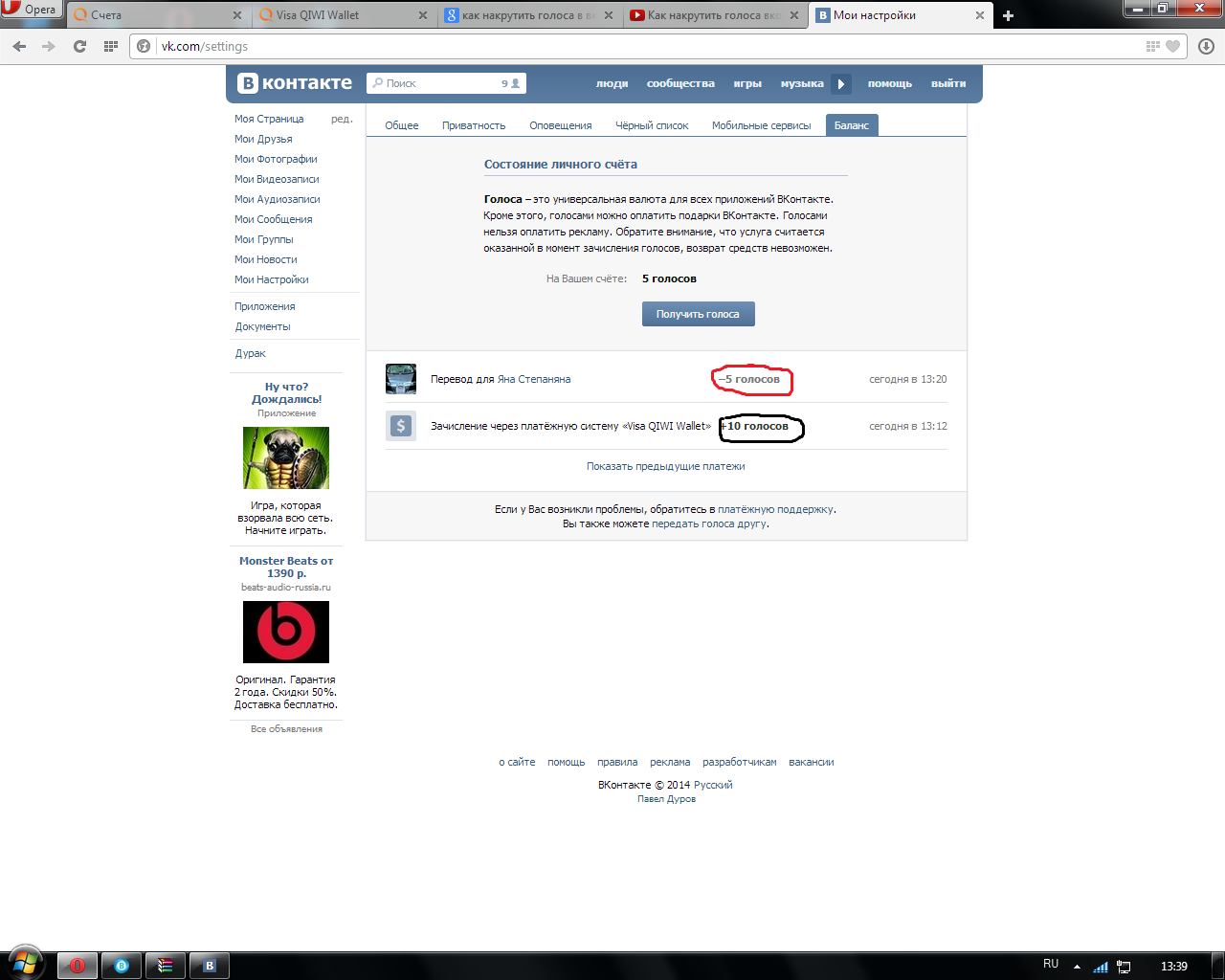Click the "Все объявления" ads link
This screenshot has height=980, width=1225.
[286, 729]
